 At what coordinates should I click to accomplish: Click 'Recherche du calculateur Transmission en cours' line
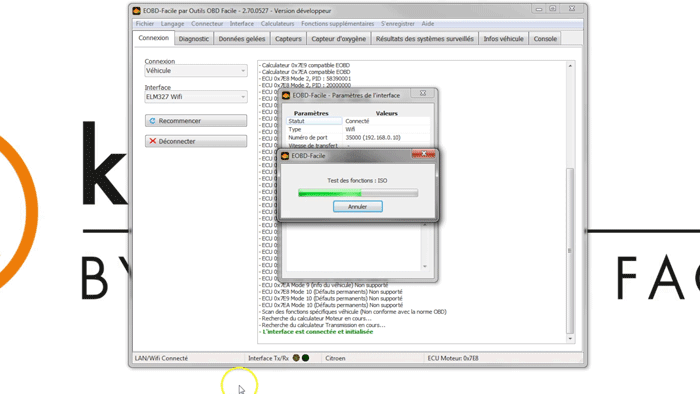(322, 325)
